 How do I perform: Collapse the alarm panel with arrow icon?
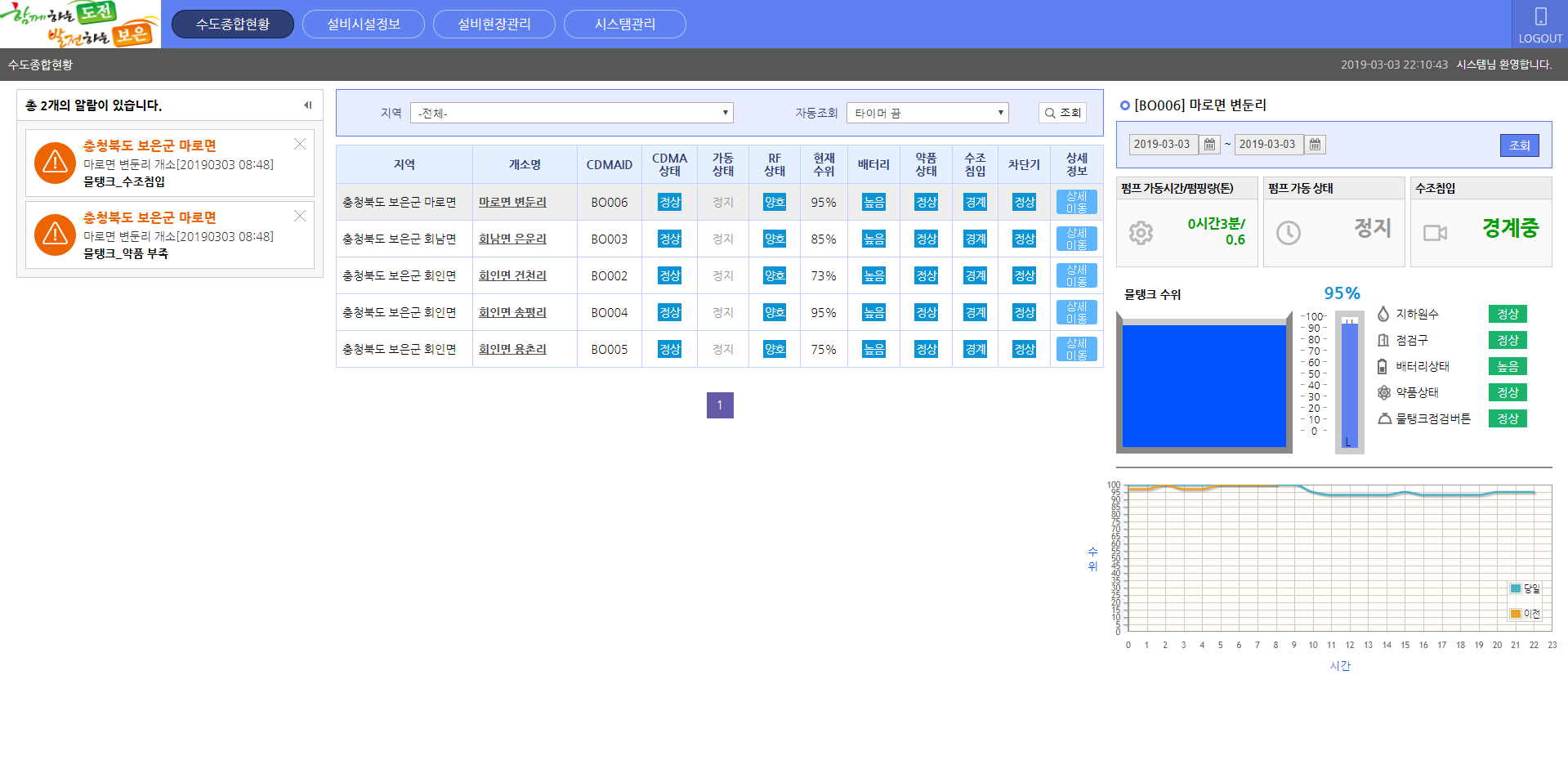pyautogui.click(x=308, y=105)
